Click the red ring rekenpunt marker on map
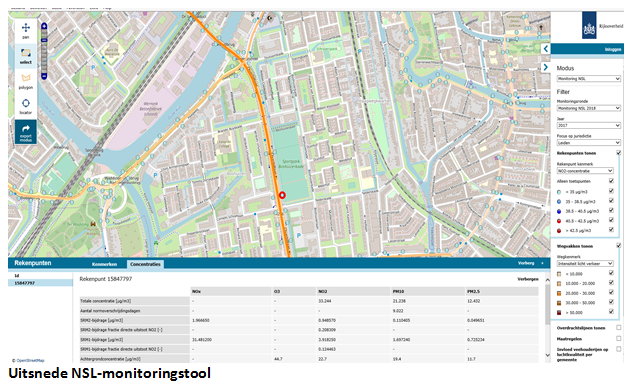 point(282,195)
